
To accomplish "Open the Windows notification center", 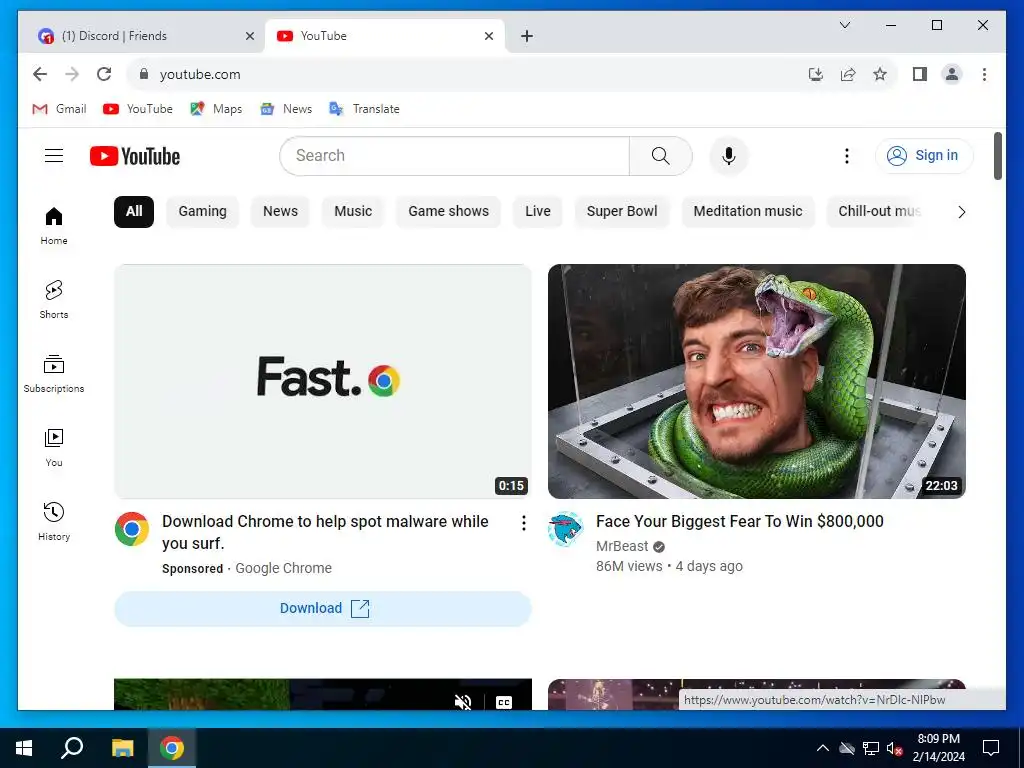I will (991, 748).
